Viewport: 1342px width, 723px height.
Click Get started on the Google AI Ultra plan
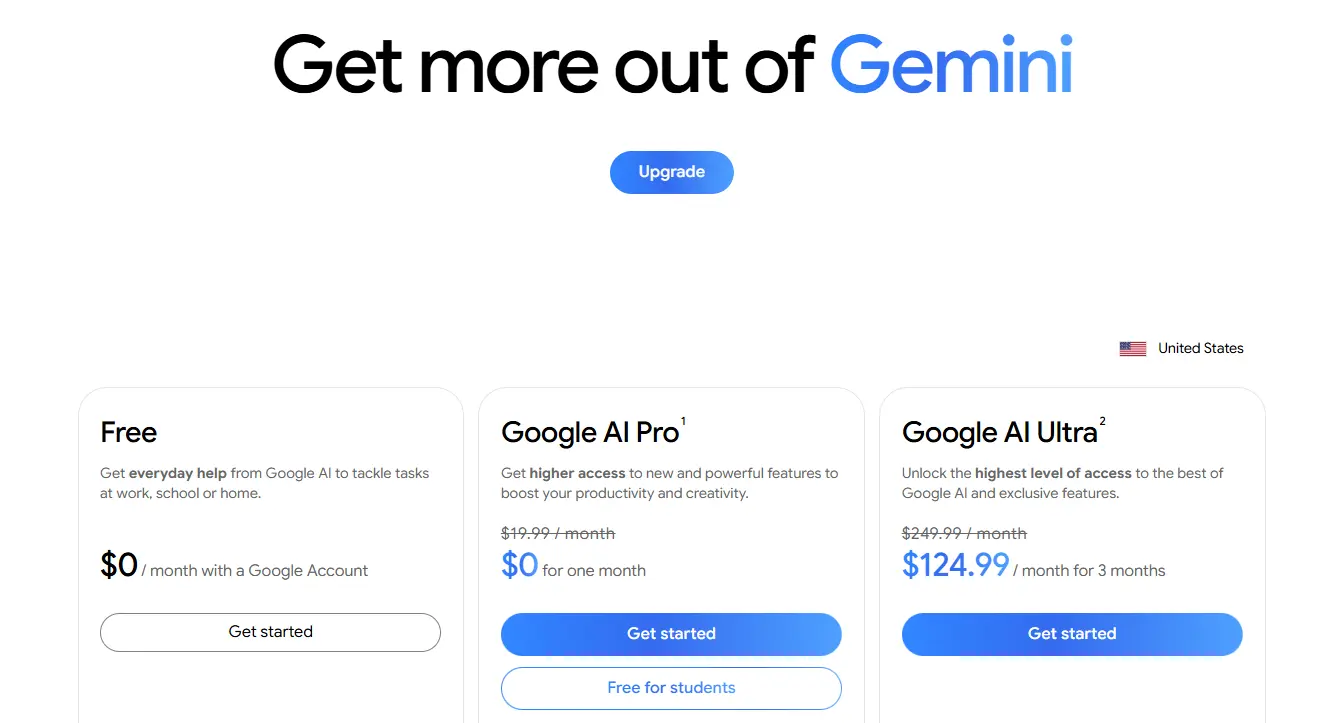(1072, 634)
